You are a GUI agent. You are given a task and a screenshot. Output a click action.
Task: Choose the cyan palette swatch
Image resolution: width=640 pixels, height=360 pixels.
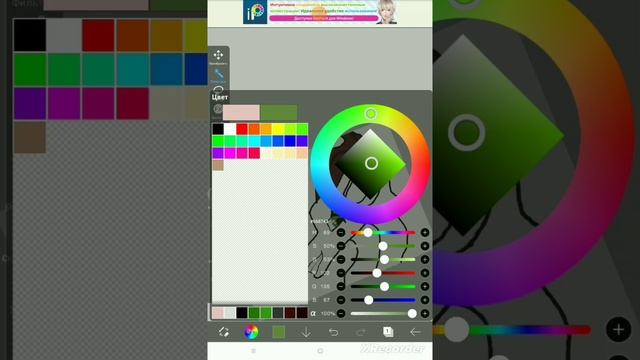(x=254, y=141)
